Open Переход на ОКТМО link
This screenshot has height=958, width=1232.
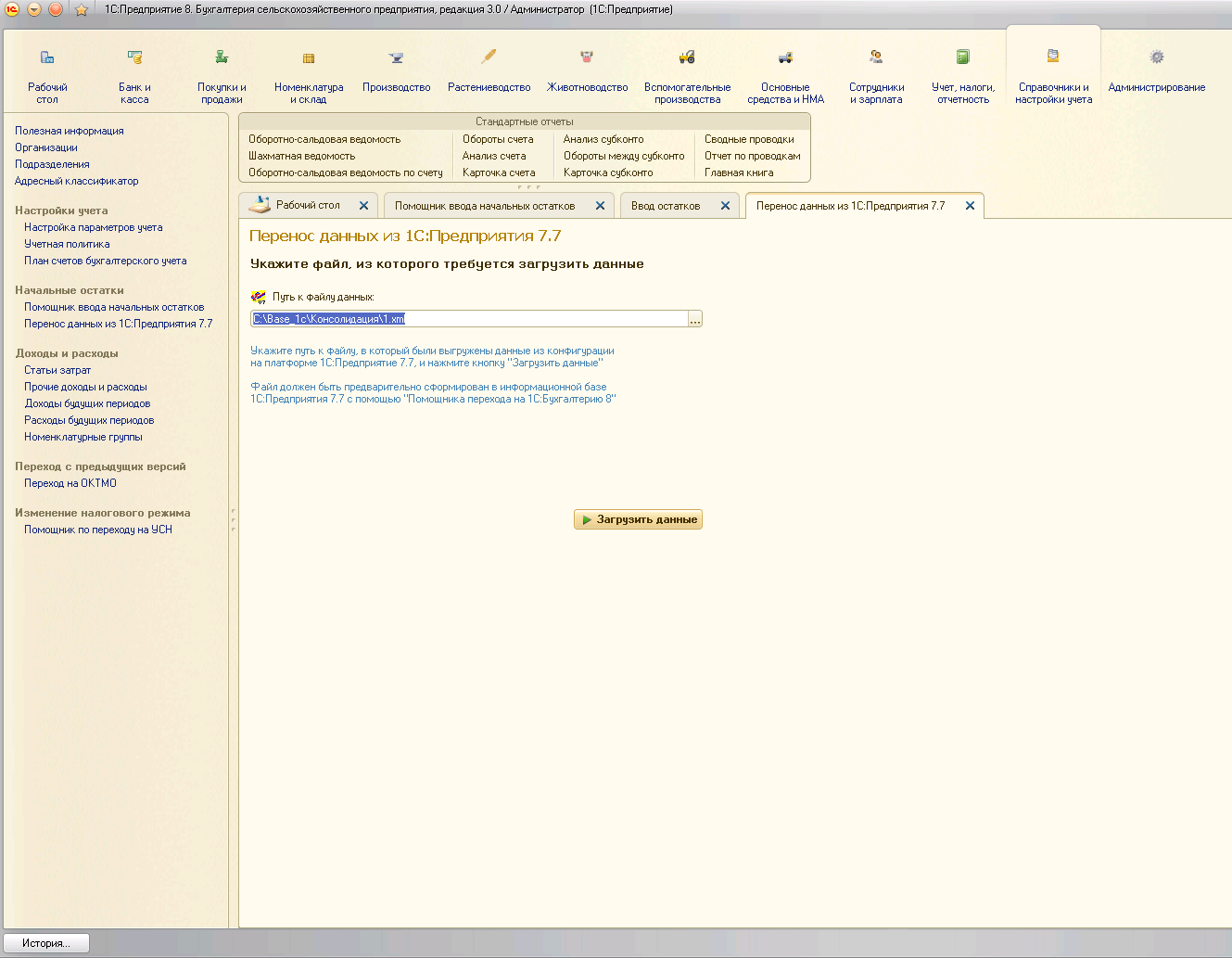[70, 483]
